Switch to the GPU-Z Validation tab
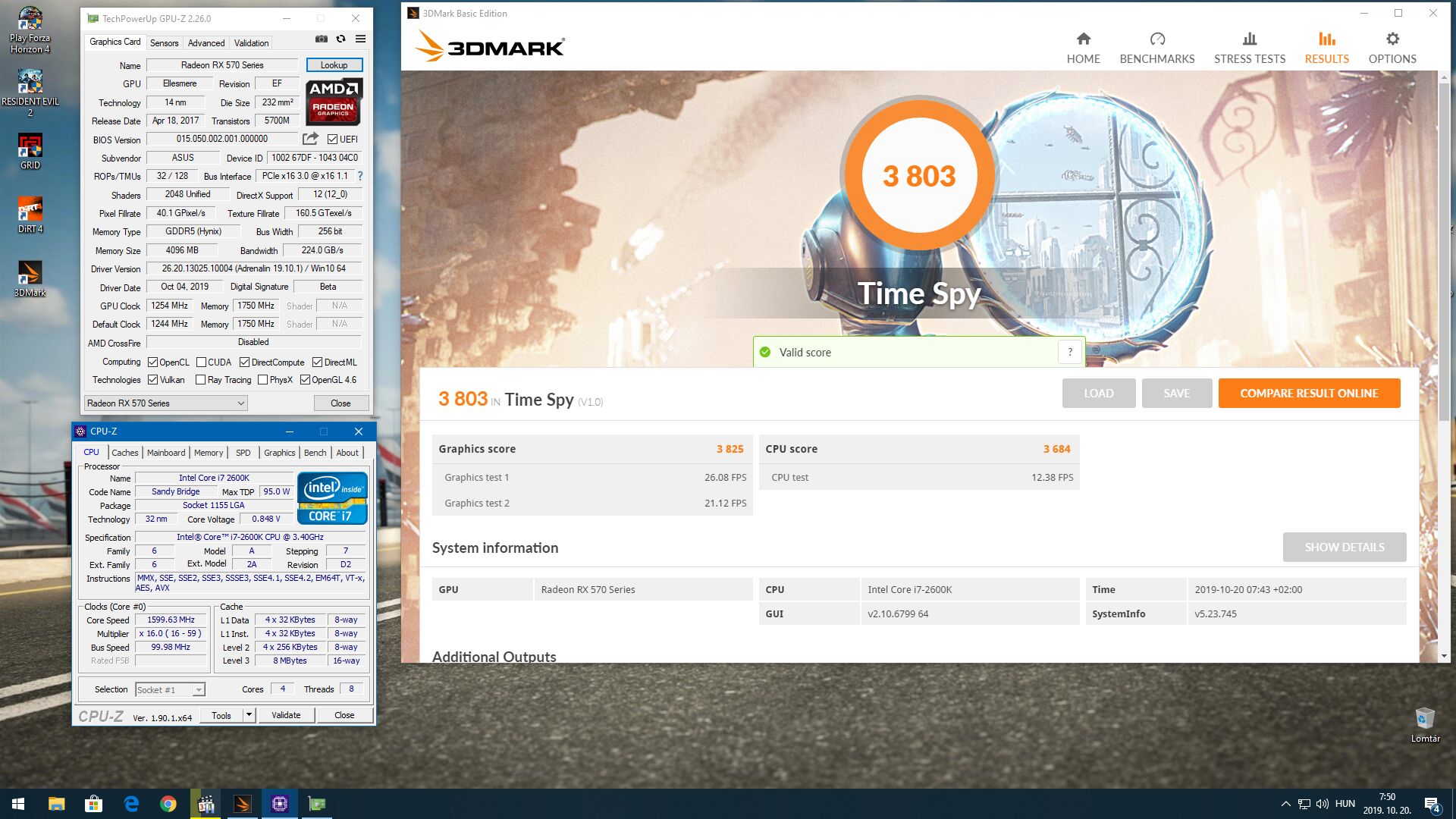1456x819 pixels. point(251,42)
